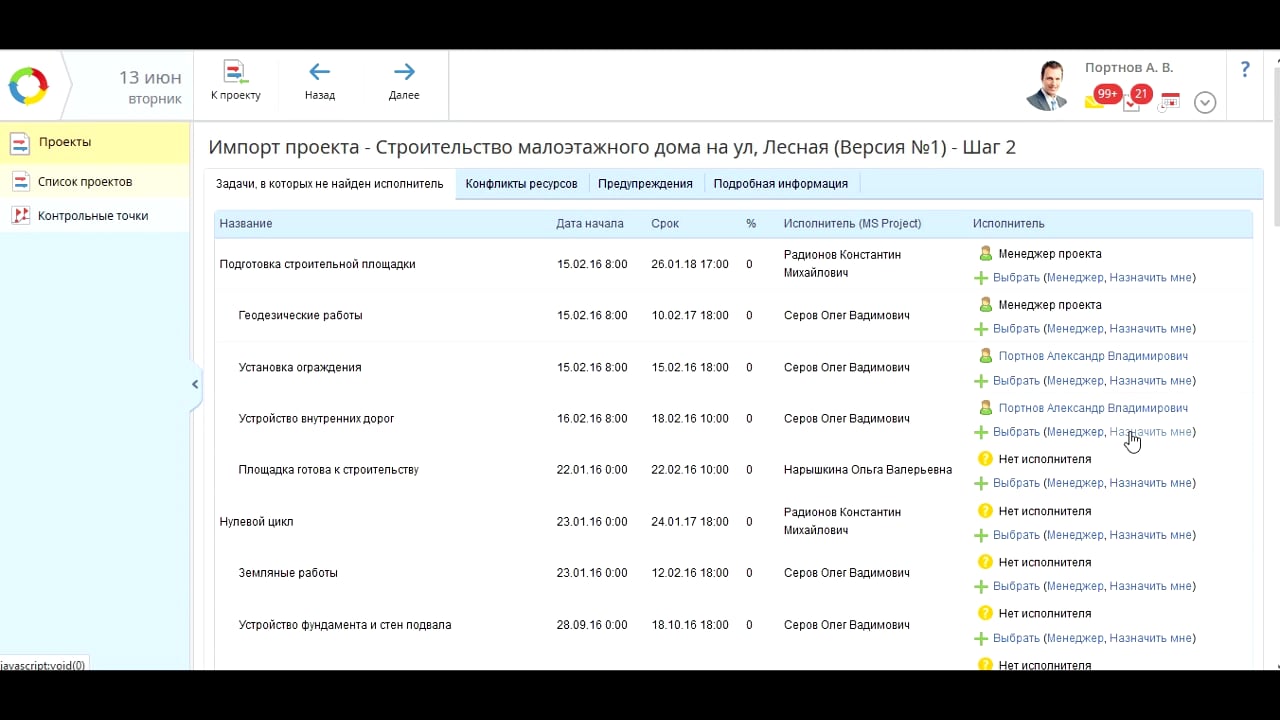This screenshot has width=1280, height=720.
Task: Proceed with the Далее forward arrow
Action: point(404,81)
